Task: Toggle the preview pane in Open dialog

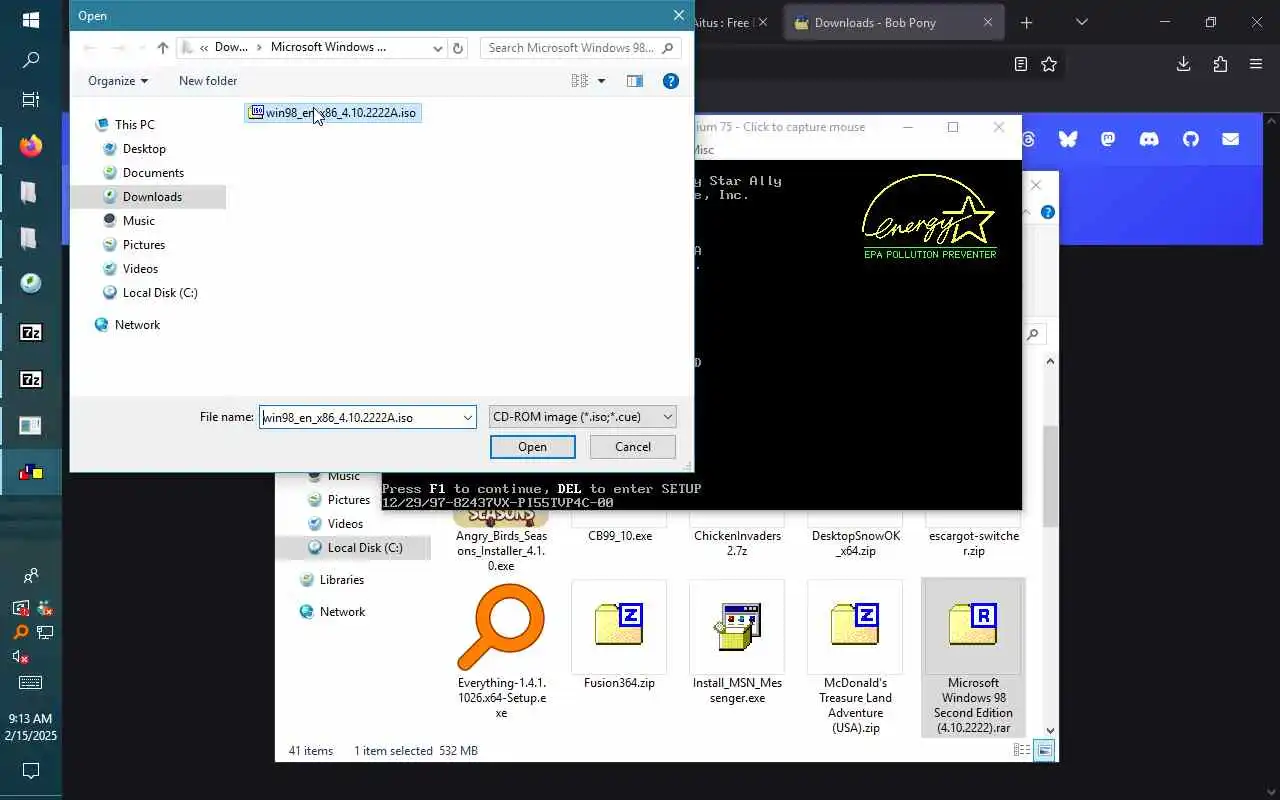Action: [x=635, y=81]
